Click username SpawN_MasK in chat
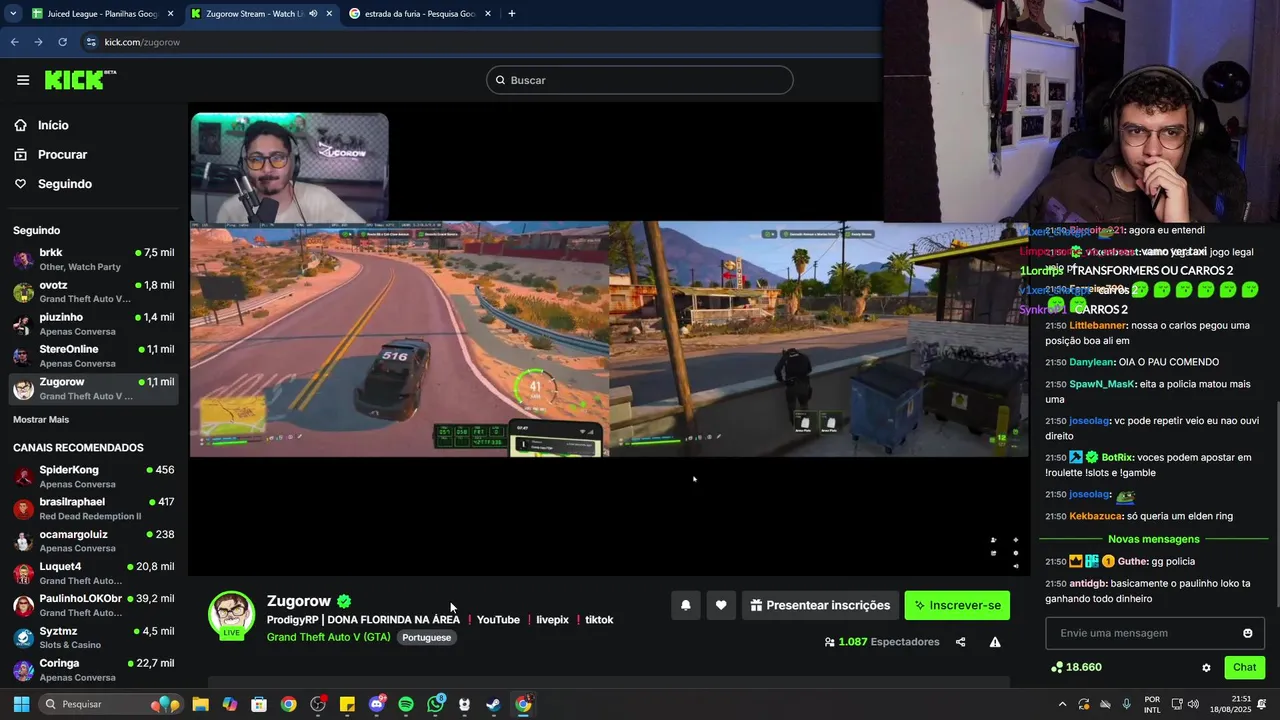Image resolution: width=1280 pixels, height=720 pixels. pos(1102,384)
